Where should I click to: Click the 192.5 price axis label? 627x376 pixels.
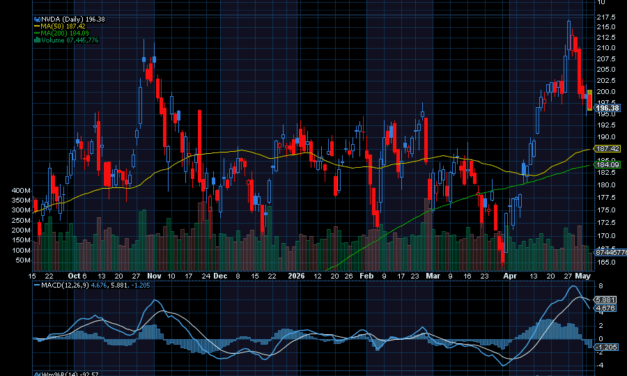(x=606, y=125)
